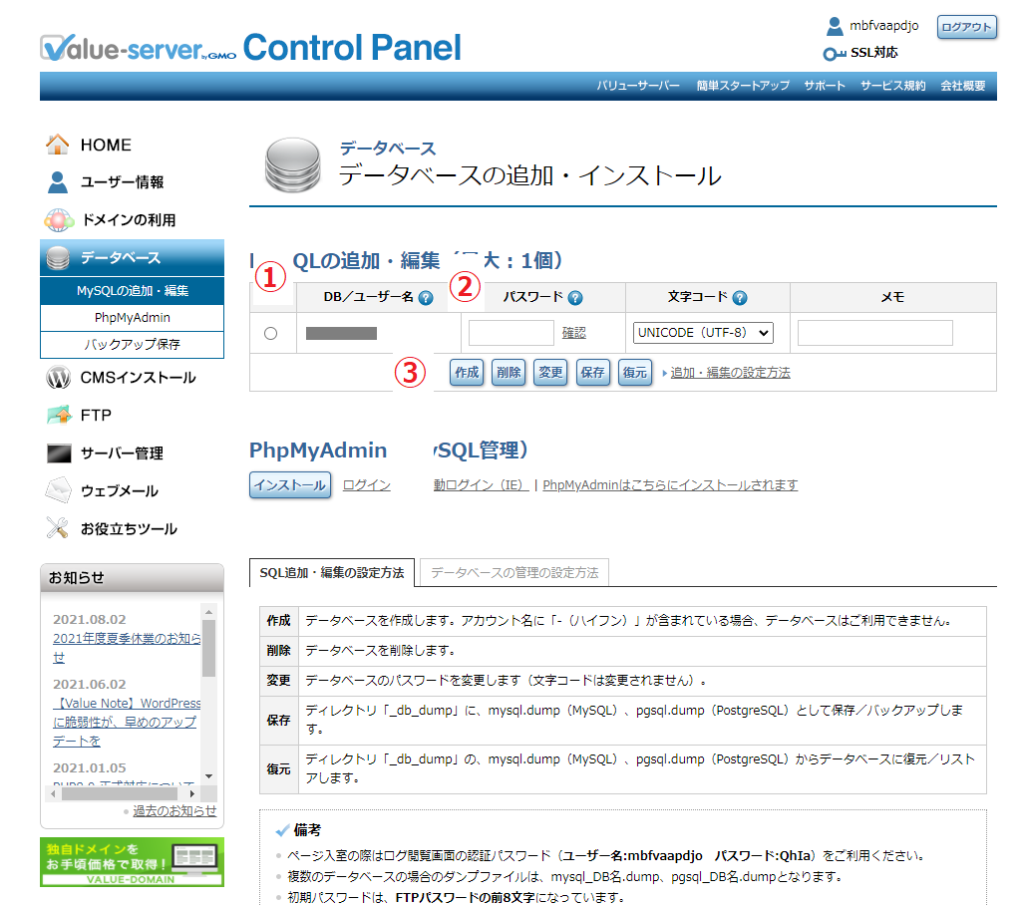The height and width of the screenshot is (906, 1024).
Task: Click the 保存 button
Action: tap(593, 372)
